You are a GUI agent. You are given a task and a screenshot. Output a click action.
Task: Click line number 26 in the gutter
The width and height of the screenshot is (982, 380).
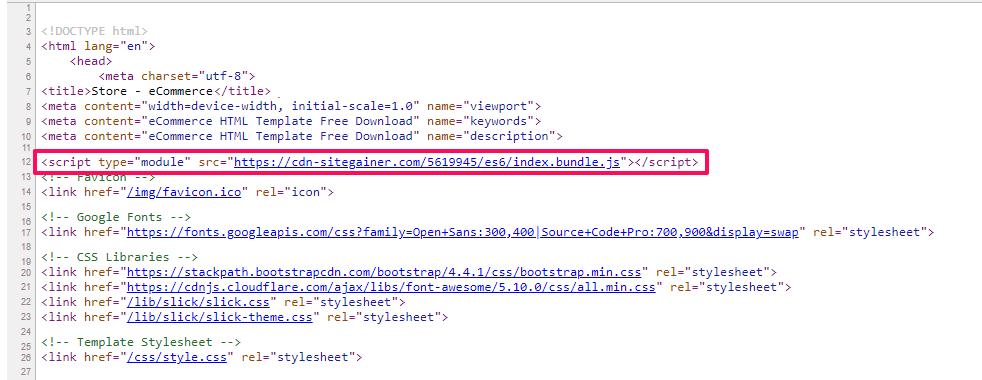pos(26,358)
